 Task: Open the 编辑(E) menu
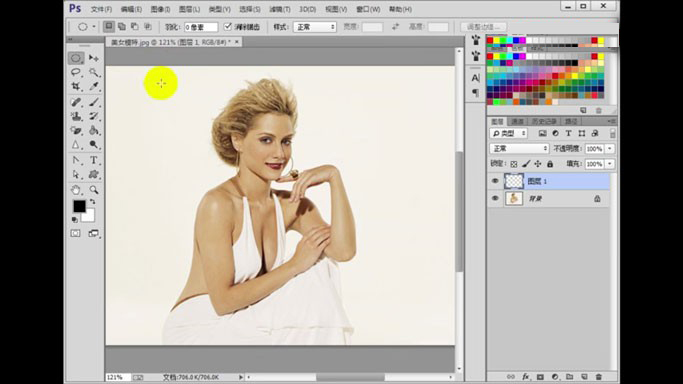pos(131,9)
